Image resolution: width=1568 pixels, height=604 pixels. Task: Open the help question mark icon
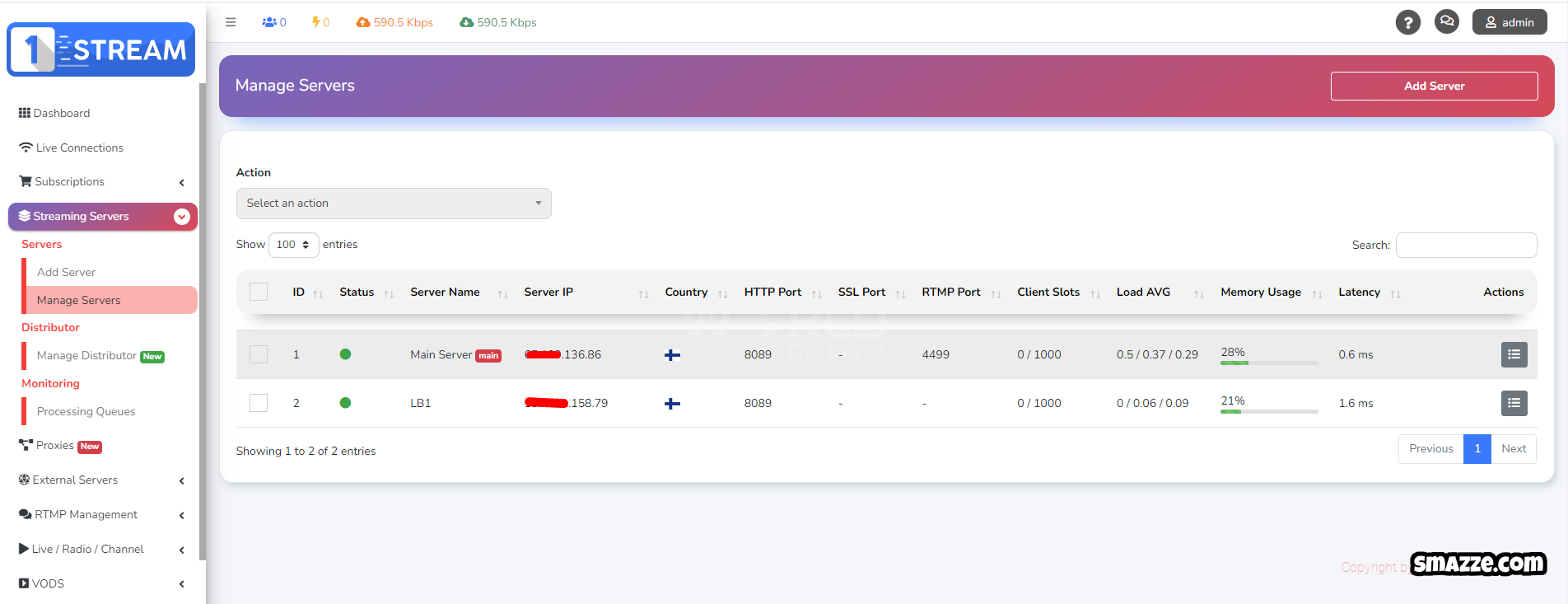pos(1407,22)
